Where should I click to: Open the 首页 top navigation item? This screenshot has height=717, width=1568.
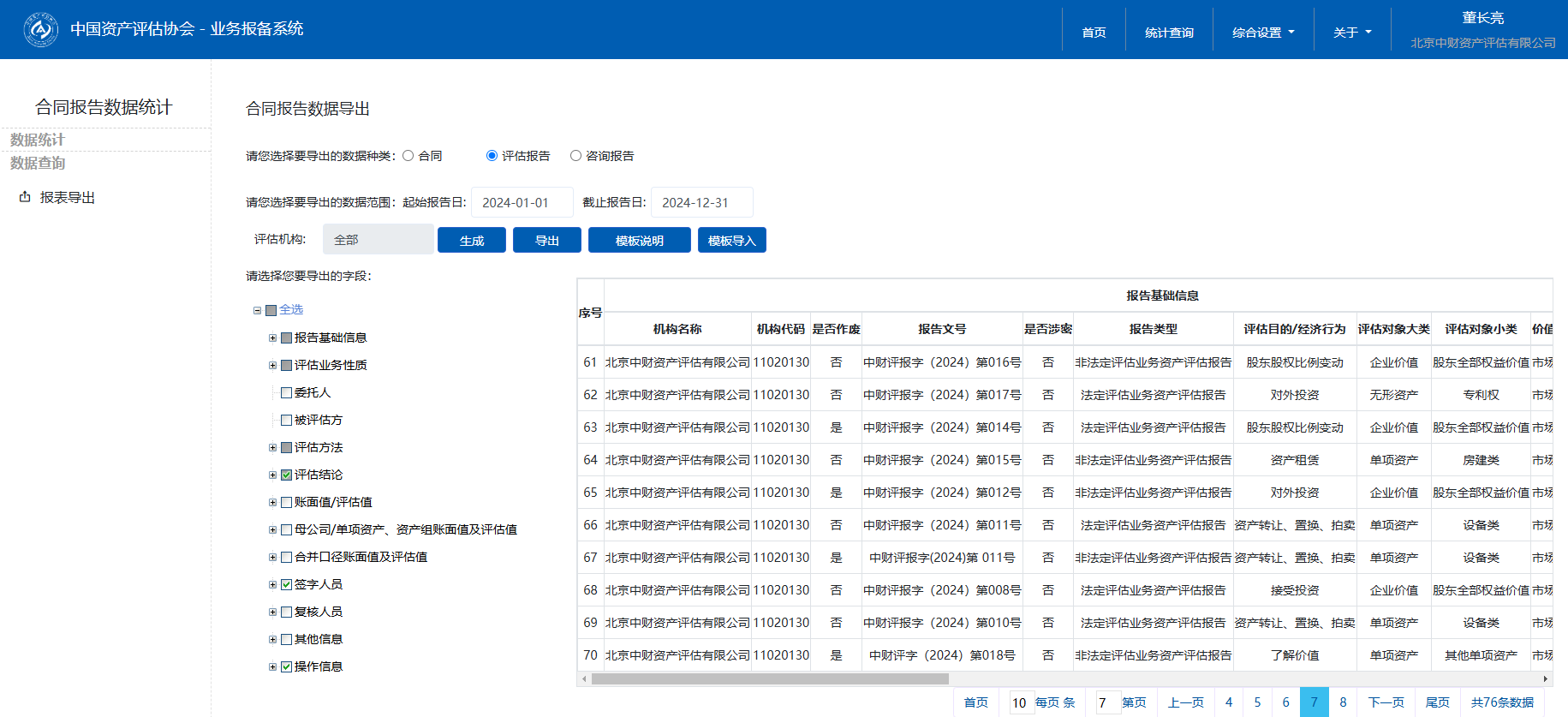point(1094,33)
